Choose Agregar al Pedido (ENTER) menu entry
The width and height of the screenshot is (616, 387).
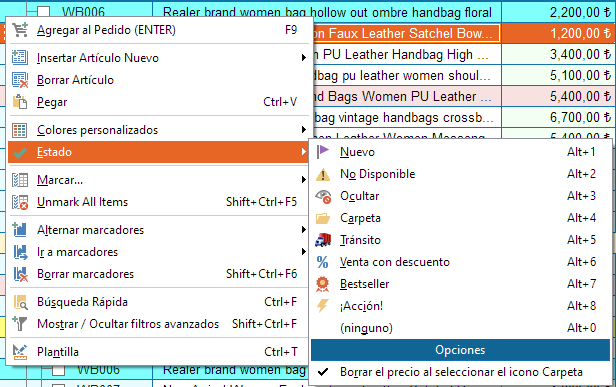[158, 30]
